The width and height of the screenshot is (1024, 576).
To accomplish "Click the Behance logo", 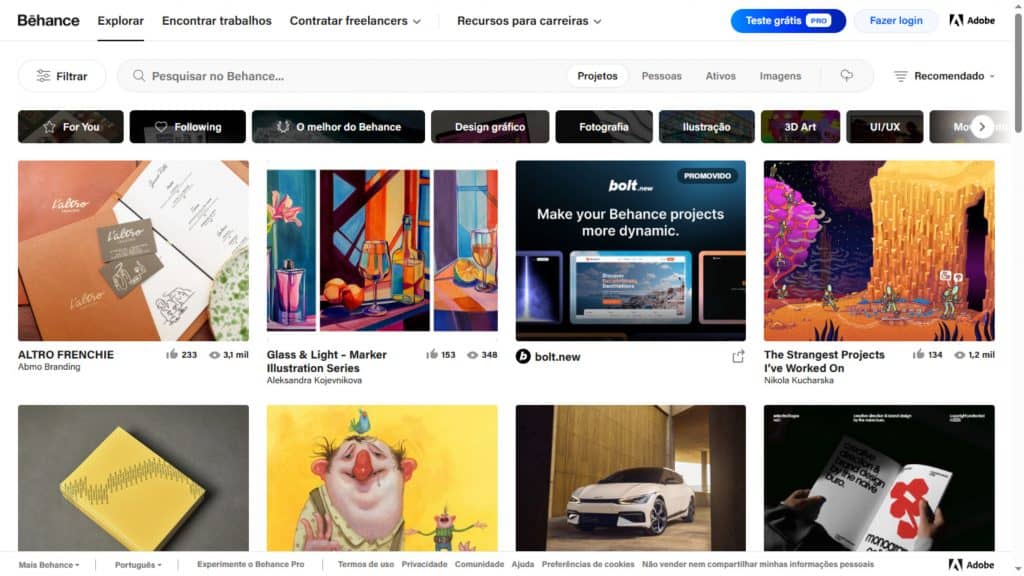I will 48,20.
